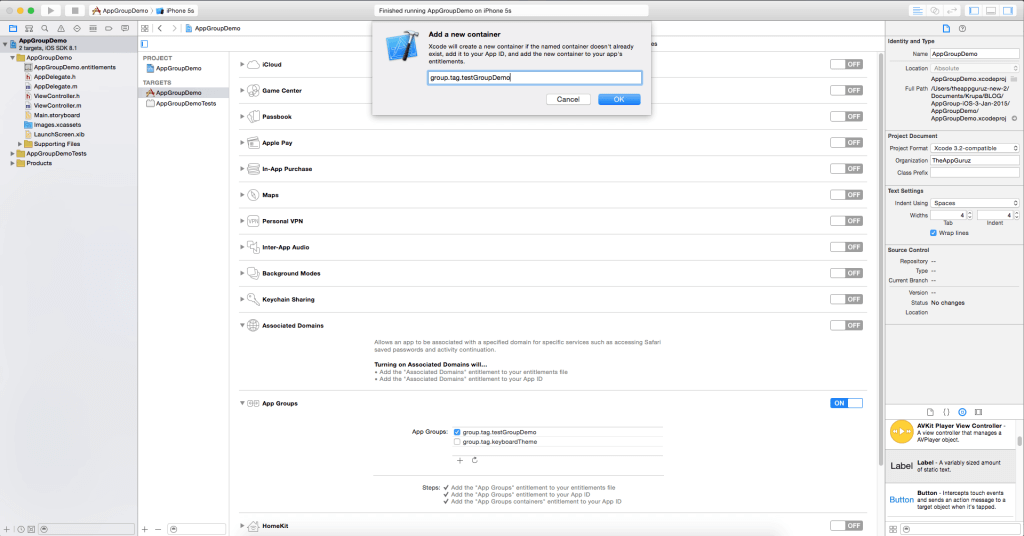Expand the AppGroupDemoTests folder
The image size is (1024, 536).
[12, 153]
